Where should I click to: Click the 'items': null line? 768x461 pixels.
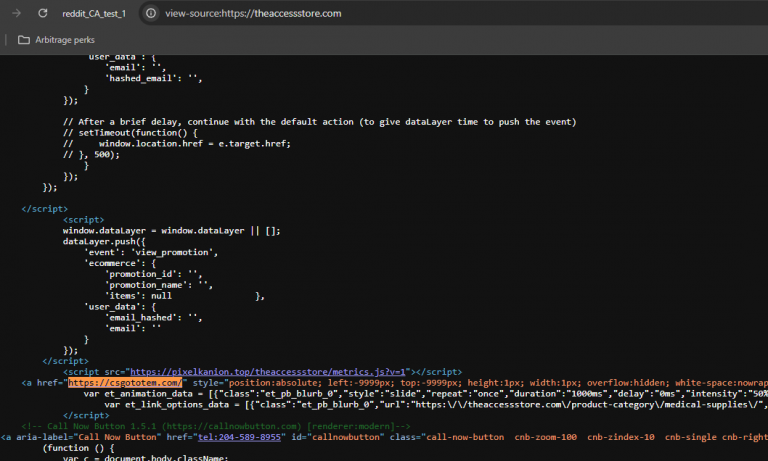[x=138, y=296]
